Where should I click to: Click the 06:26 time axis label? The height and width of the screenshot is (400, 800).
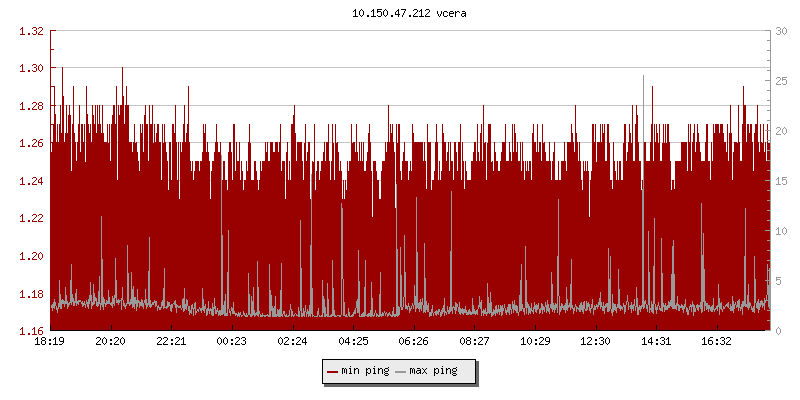pos(414,342)
